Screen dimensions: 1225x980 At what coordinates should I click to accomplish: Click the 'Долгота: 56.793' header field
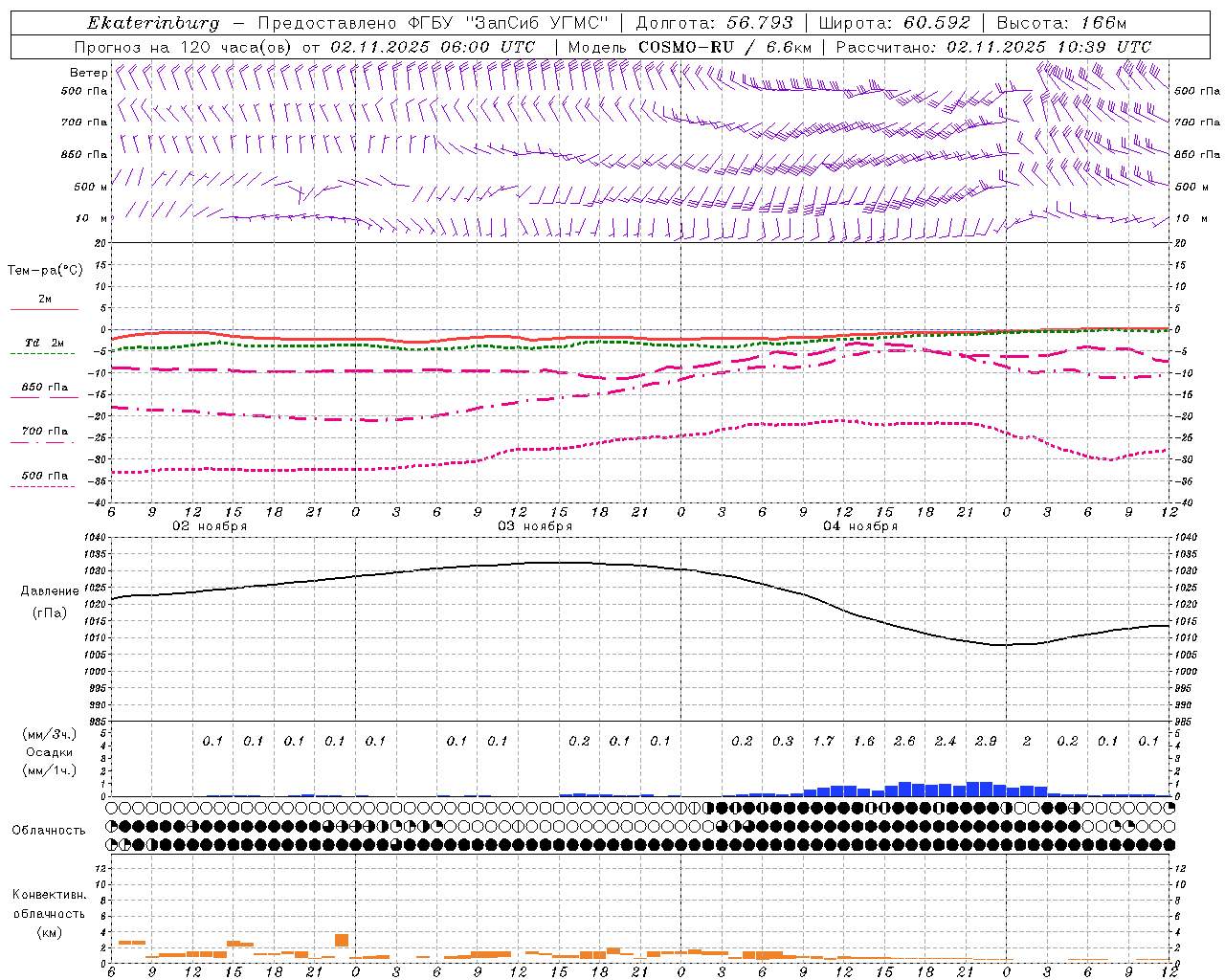click(715, 23)
